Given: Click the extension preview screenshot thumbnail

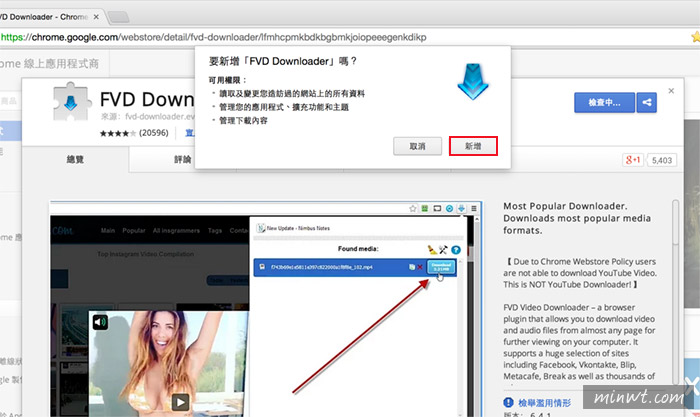Looking at the screenshot, I should pyautogui.click(x=266, y=309).
